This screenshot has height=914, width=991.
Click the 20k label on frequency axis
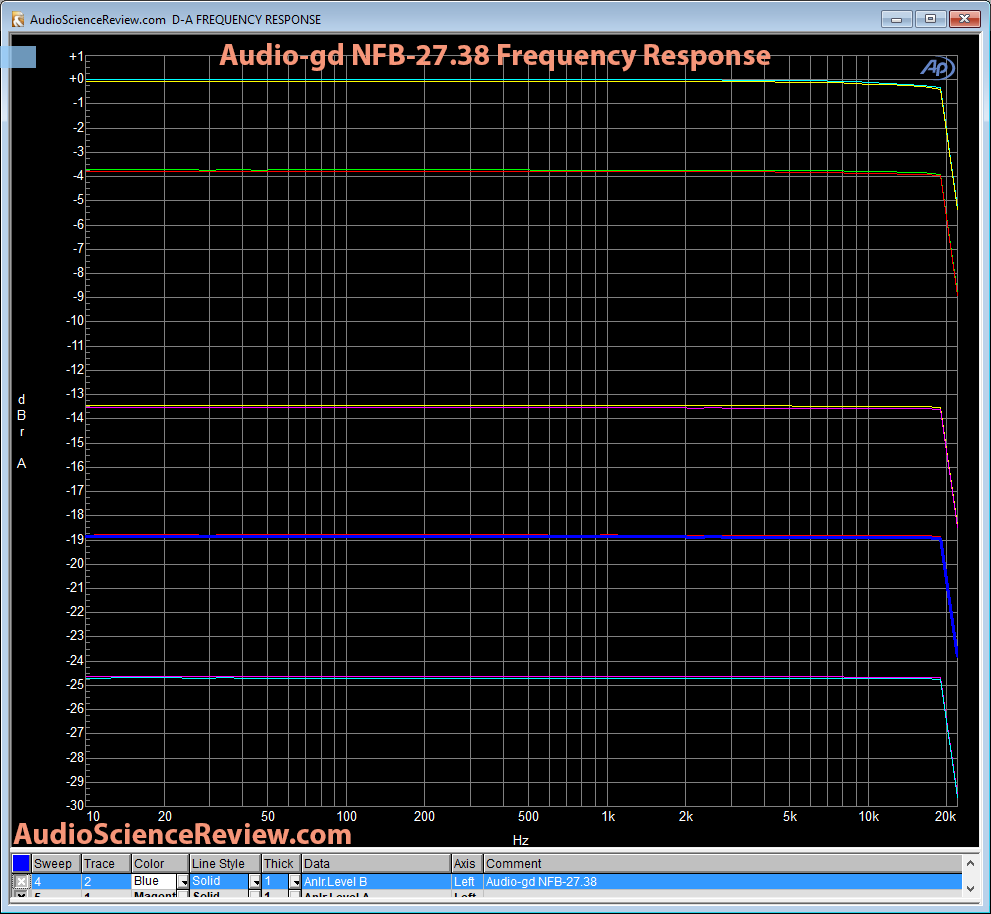pos(945,817)
